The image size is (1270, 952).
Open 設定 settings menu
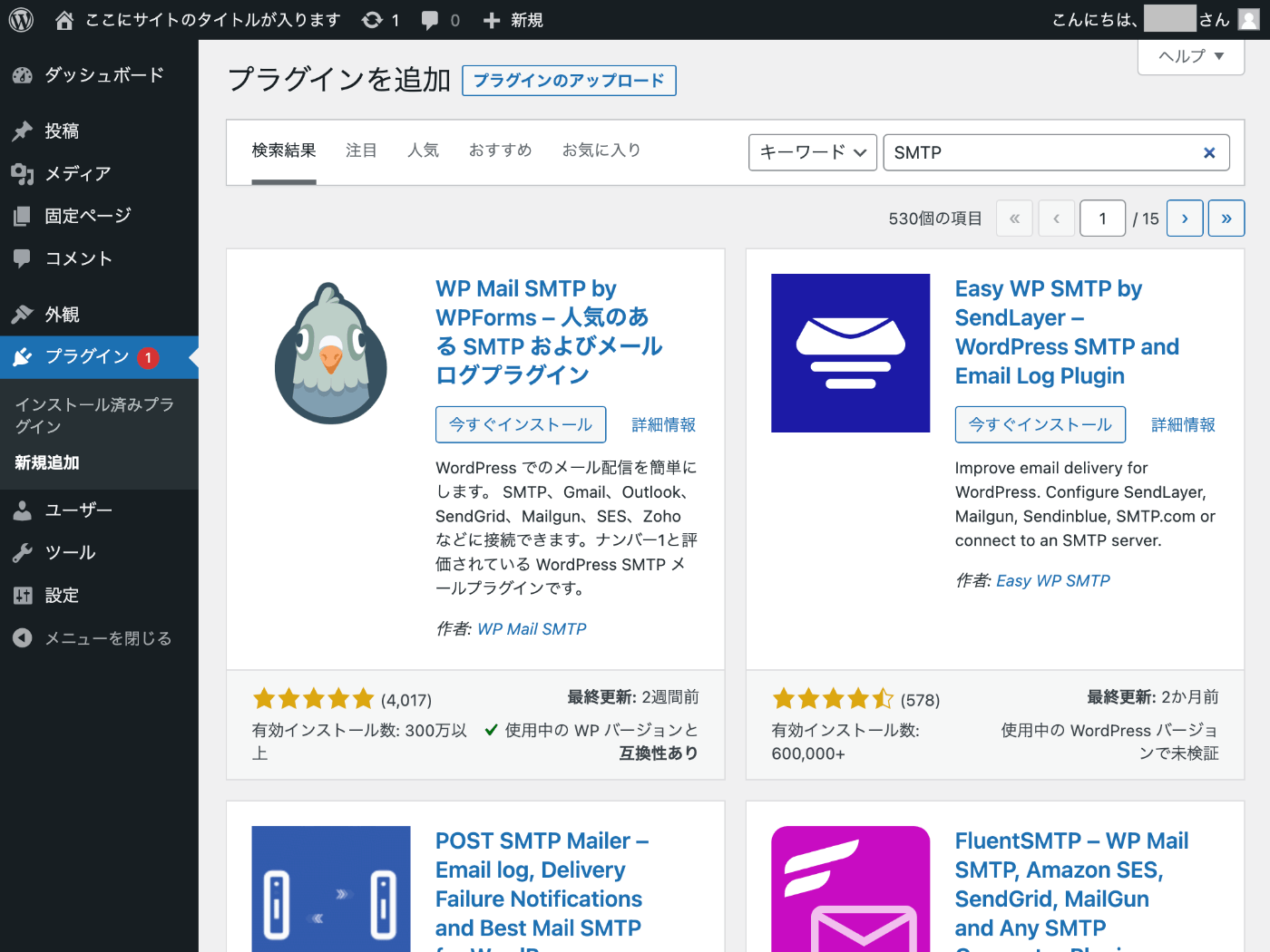99,596
